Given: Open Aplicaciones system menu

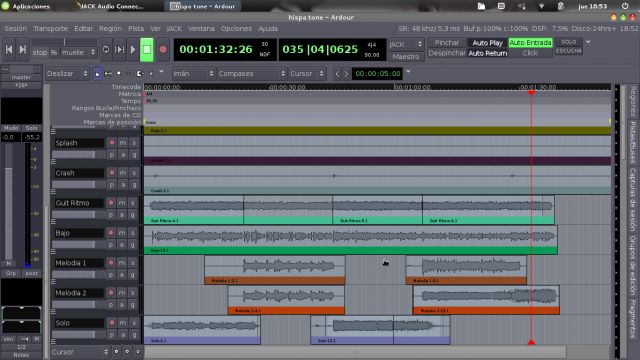Looking at the screenshot, I should click(x=25, y=6).
